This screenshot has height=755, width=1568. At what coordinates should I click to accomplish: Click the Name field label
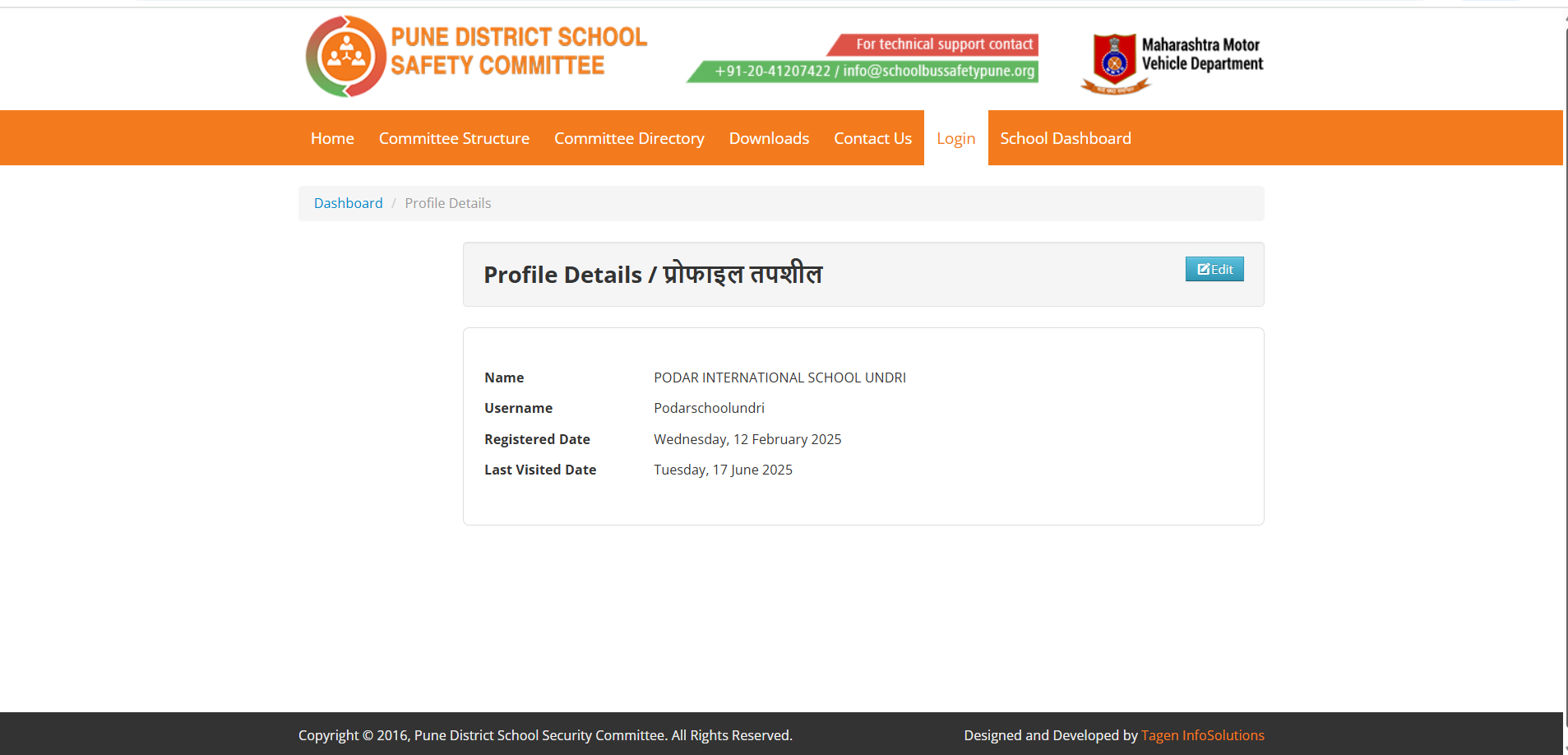click(504, 377)
